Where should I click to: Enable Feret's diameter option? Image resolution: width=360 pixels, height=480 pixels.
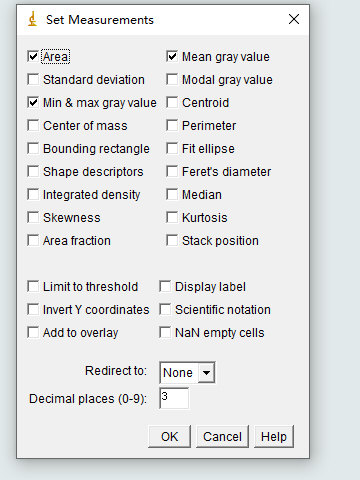pos(172,171)
